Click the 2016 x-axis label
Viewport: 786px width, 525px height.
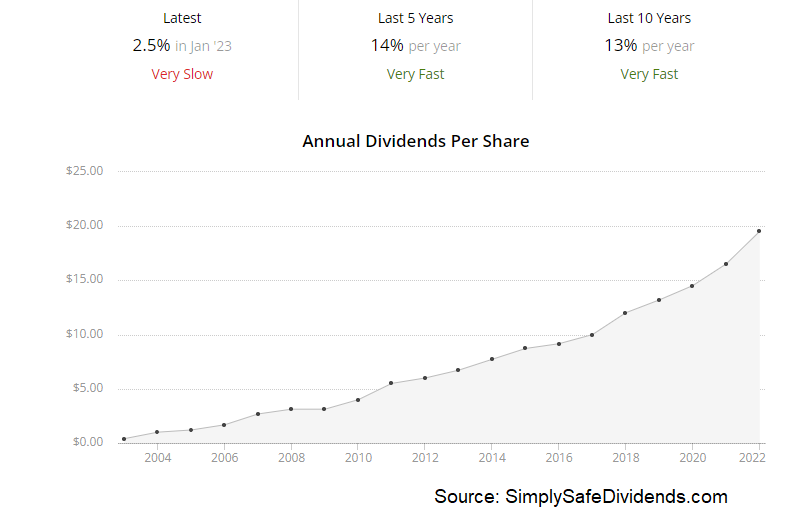tap(559, 457)
